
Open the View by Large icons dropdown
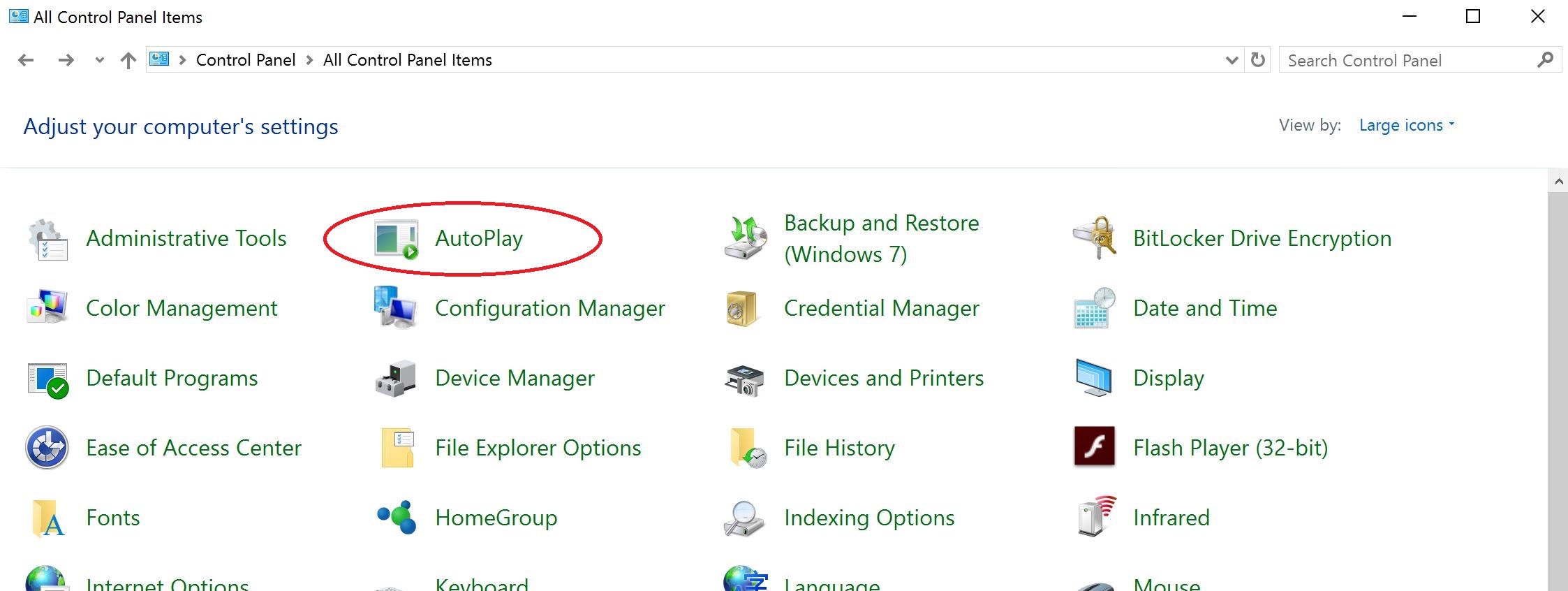[1407, 125]
